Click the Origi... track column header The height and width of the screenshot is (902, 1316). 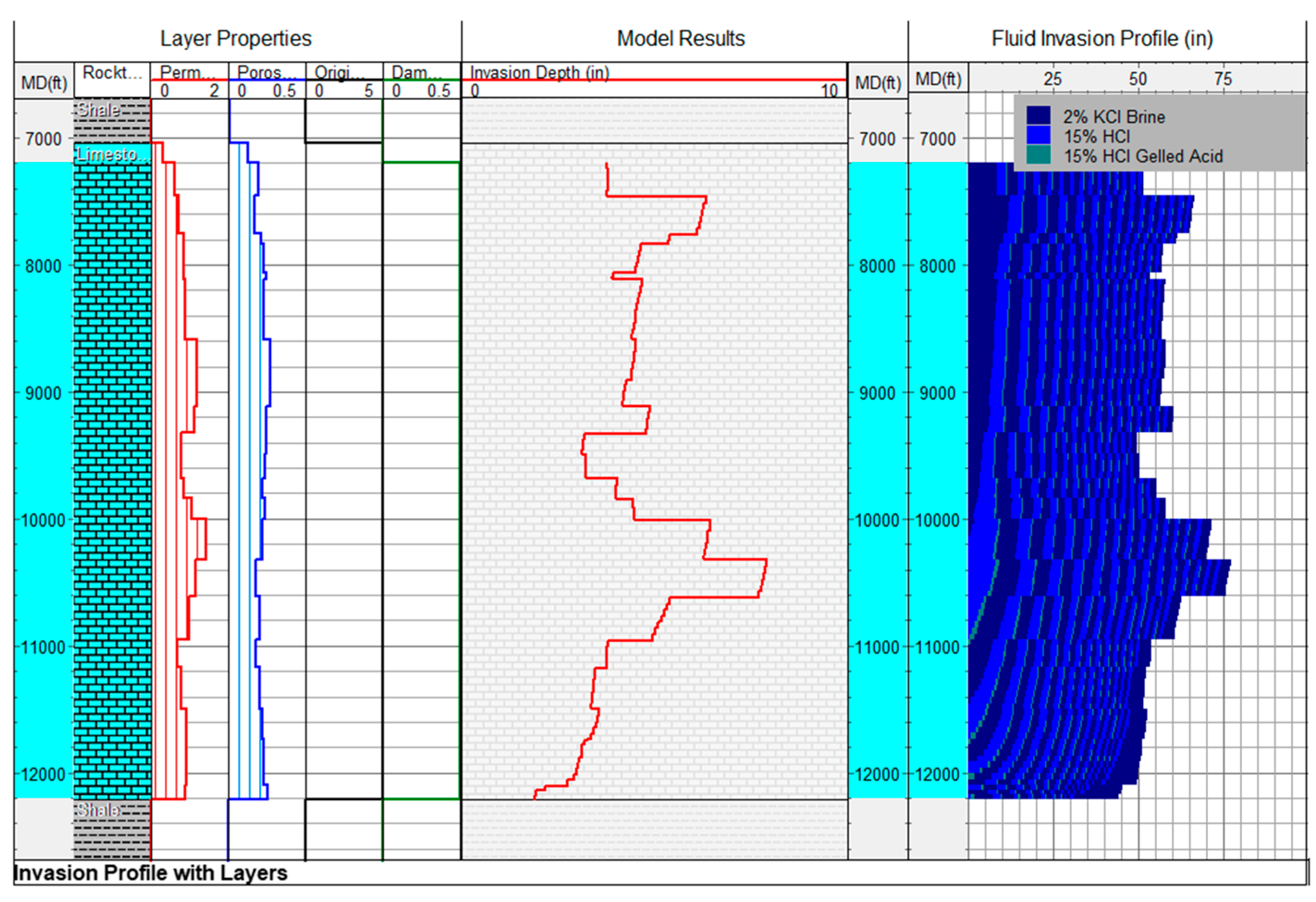click(340, 73)
